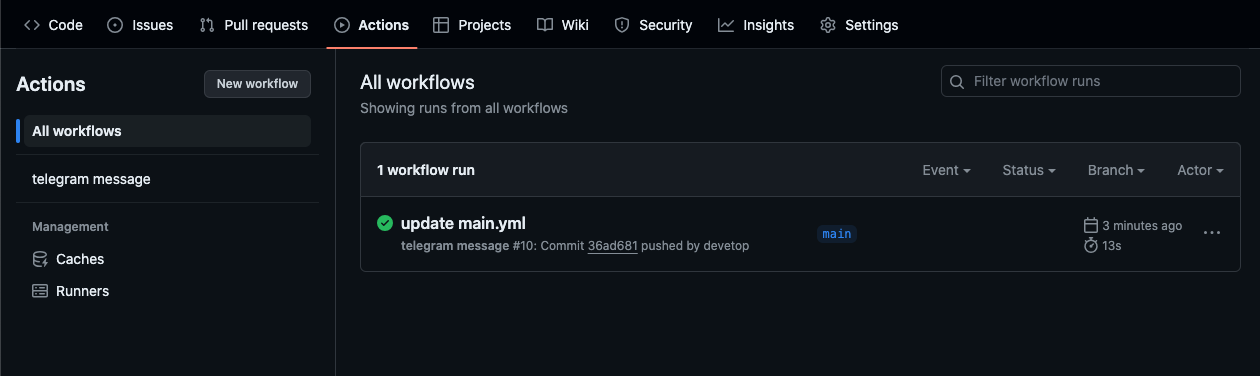Expand the Status filter dropdown
This screenshot has height=376, width=1260.
click(x=1029, y=170)
